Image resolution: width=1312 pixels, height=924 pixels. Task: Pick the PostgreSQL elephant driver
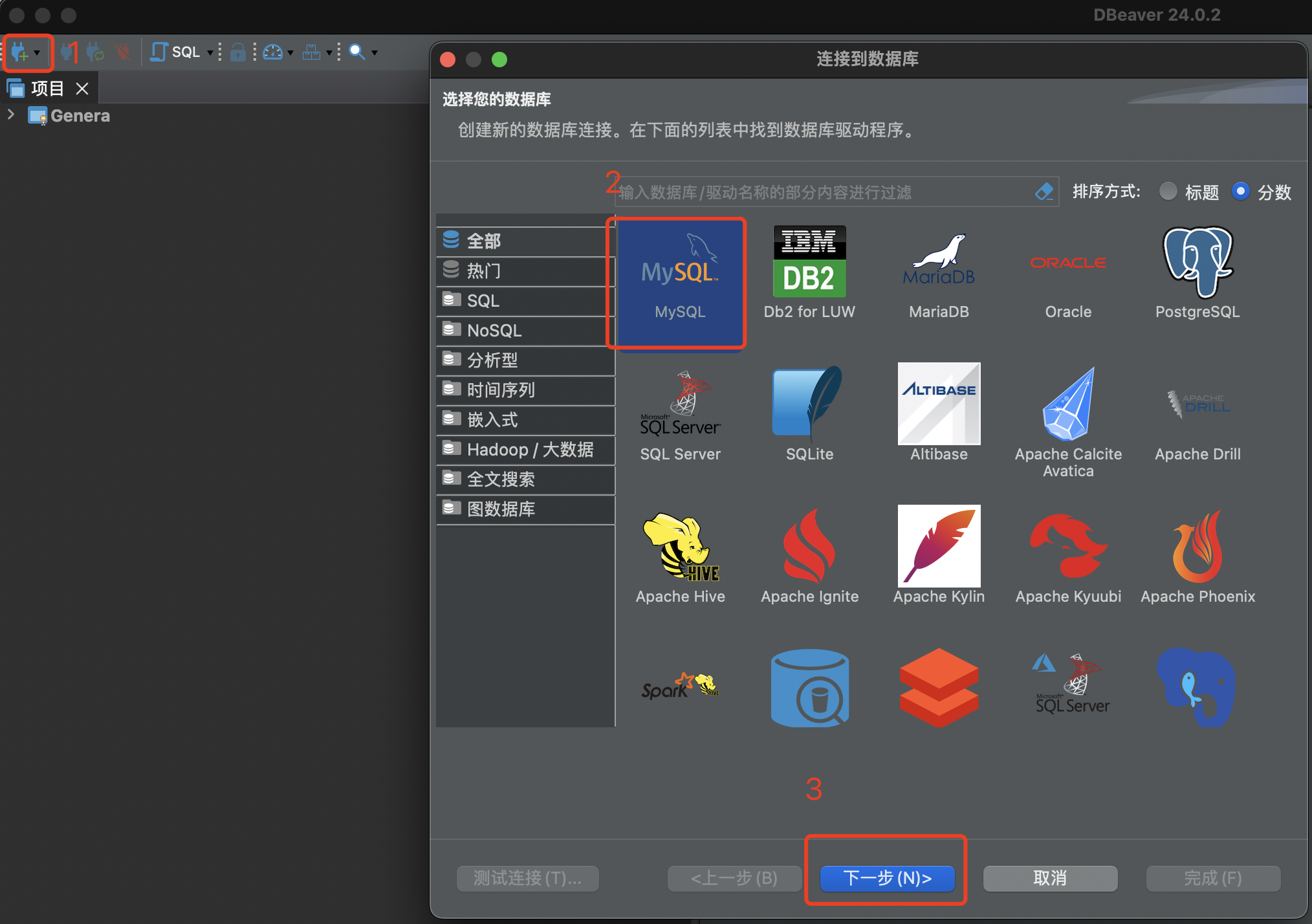click(x=1197, y=273)
